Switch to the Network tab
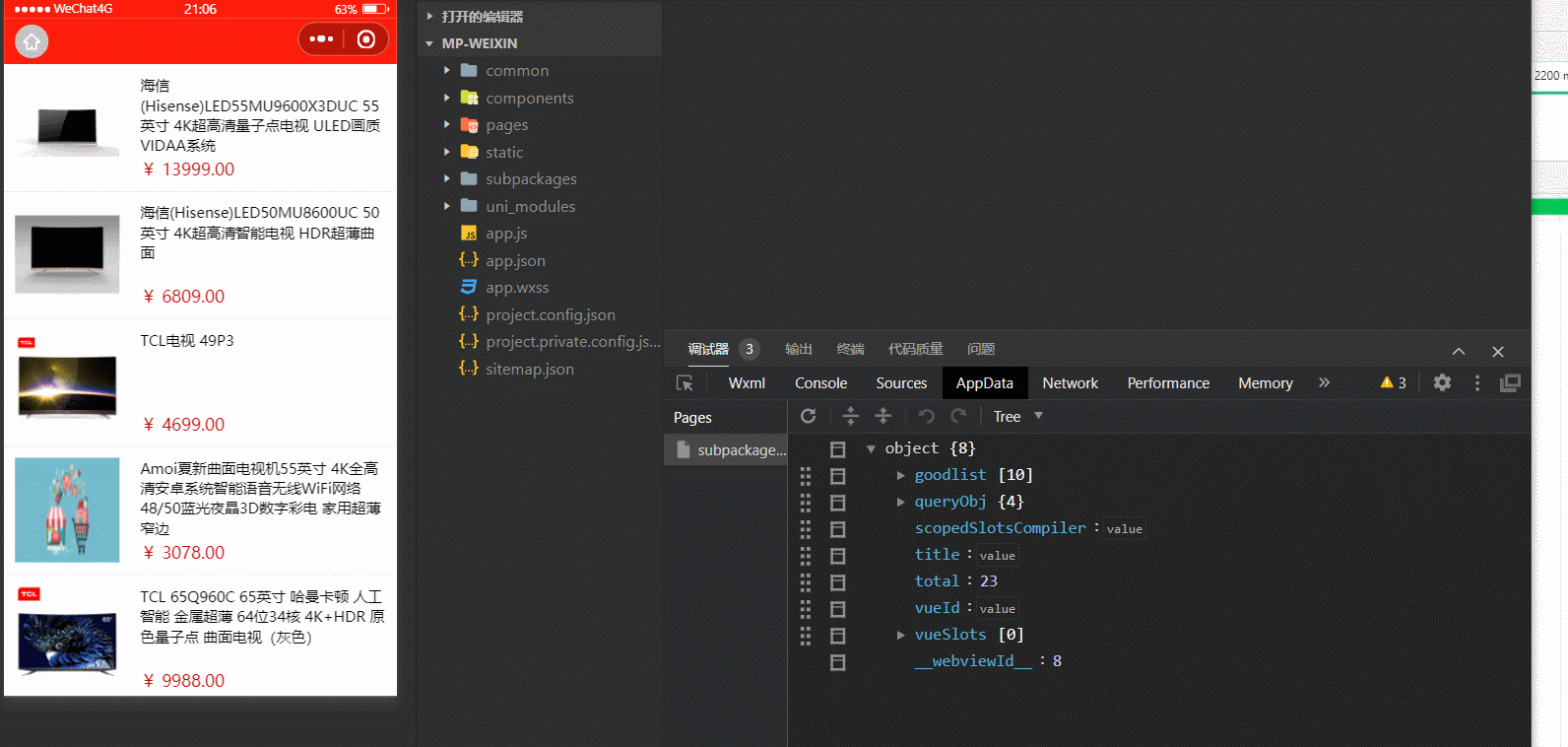 pyautogui.click(x=1070, y=382)
